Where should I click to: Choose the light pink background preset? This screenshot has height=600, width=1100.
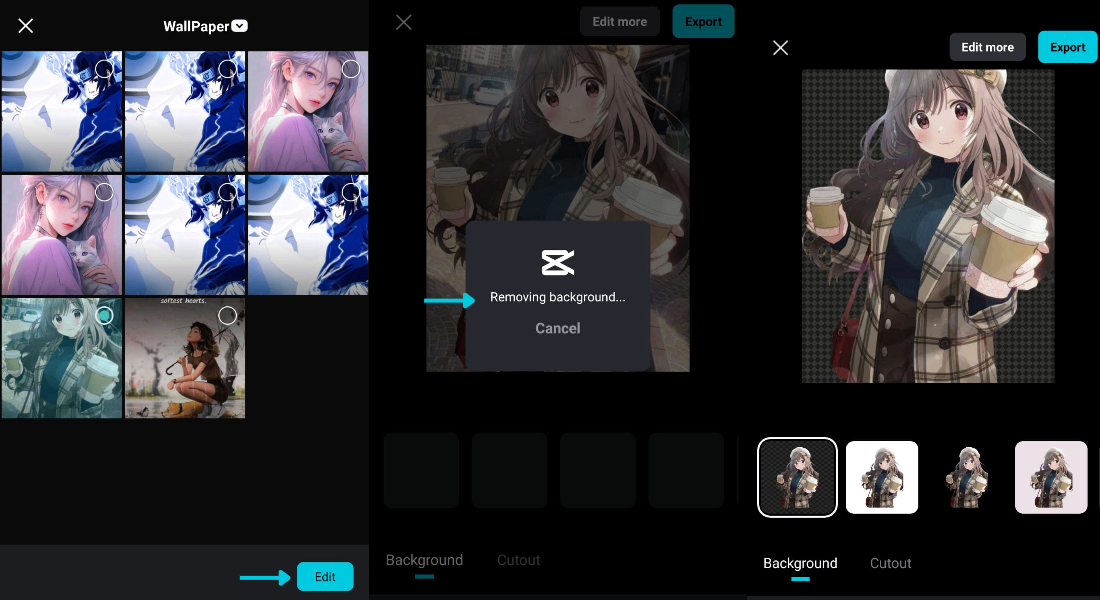tap(1051, 477)
